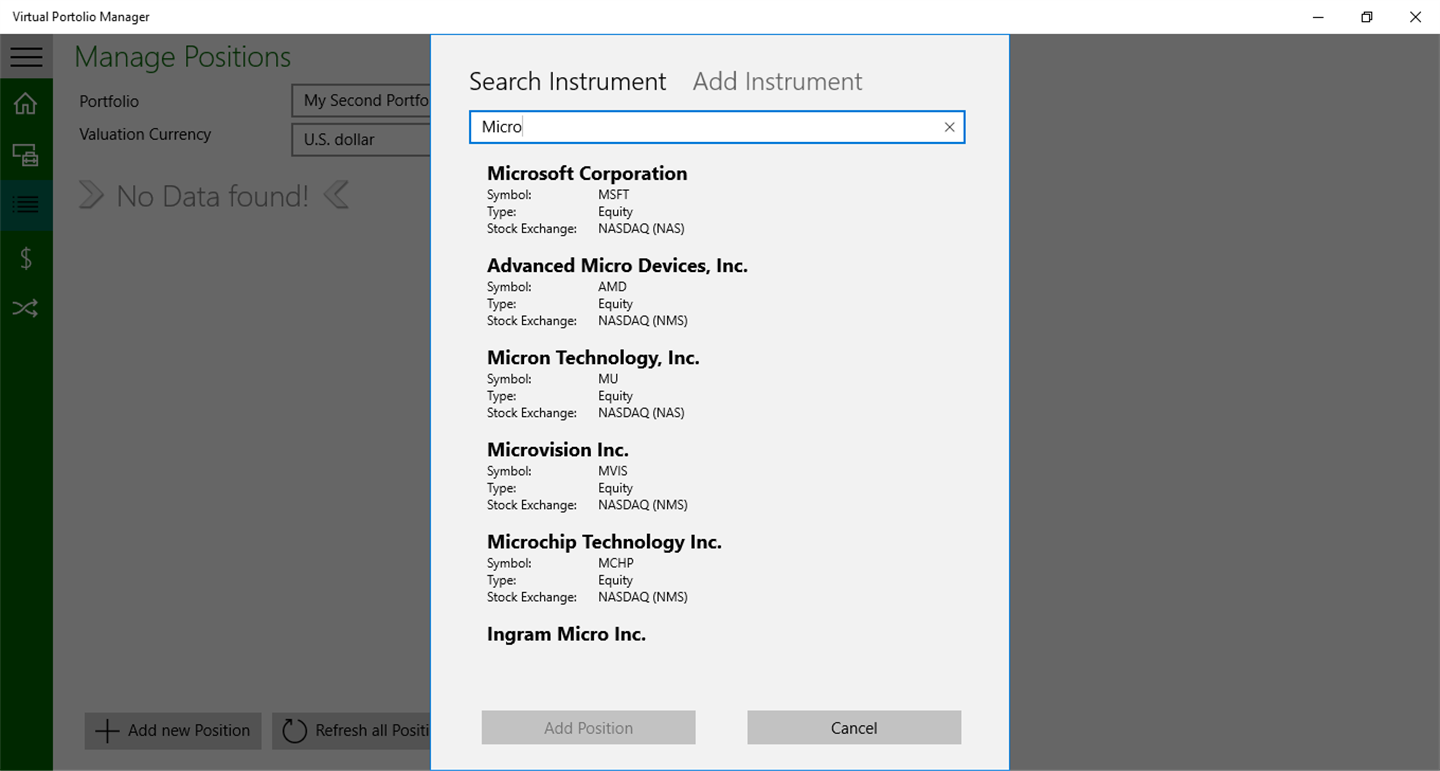Go to the Home sidebar icon
This screenshot has width=1440, height=771.
pyautogui.click(x=26, y=104)
